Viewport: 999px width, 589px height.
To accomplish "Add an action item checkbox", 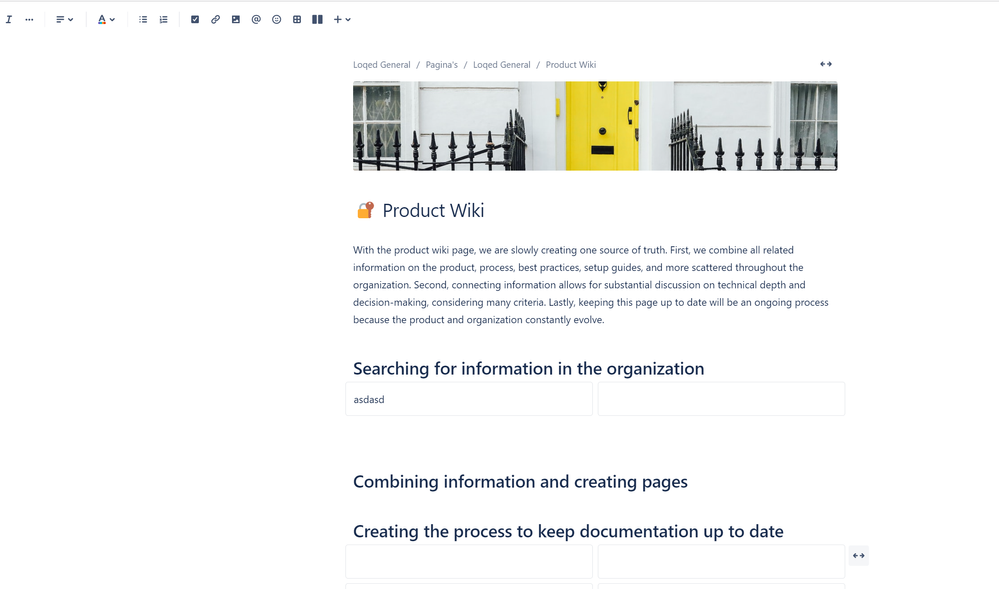I will coord(195,20).
